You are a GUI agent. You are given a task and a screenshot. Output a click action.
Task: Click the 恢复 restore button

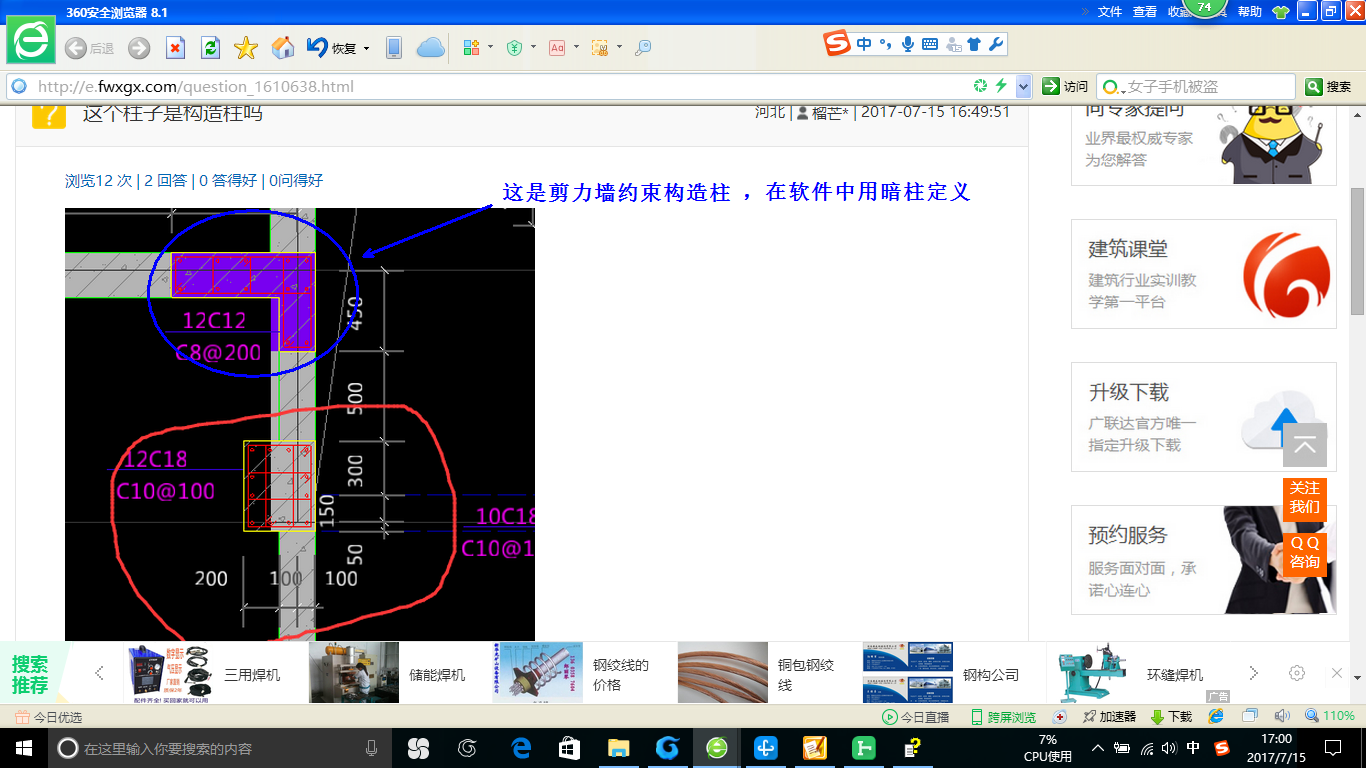coord(332,48)
